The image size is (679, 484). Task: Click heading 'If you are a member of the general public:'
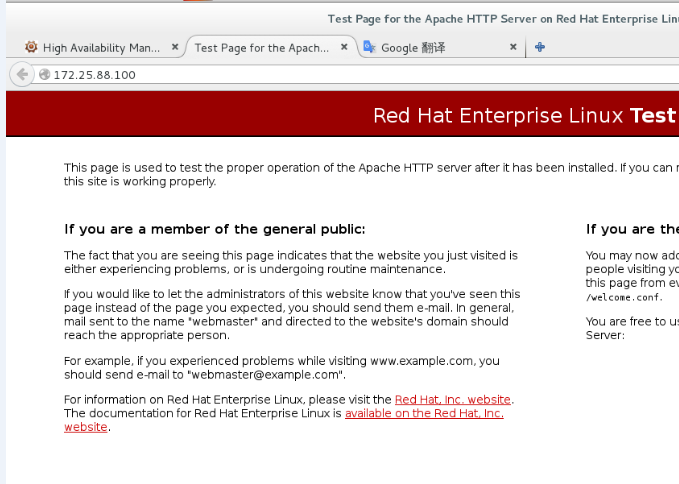pyautogui.click(x=215, y=229)
